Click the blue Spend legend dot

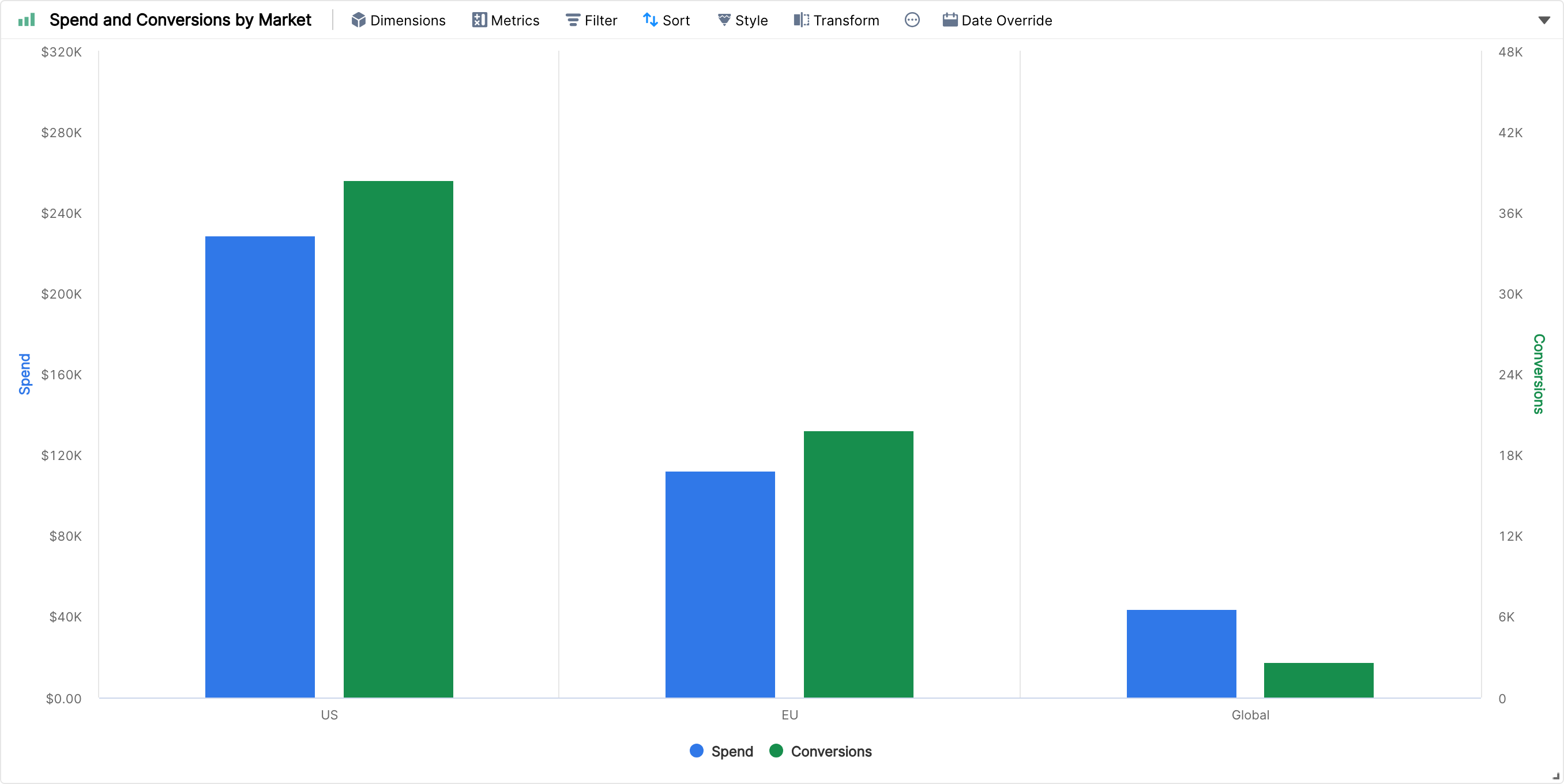coord(697,751)
